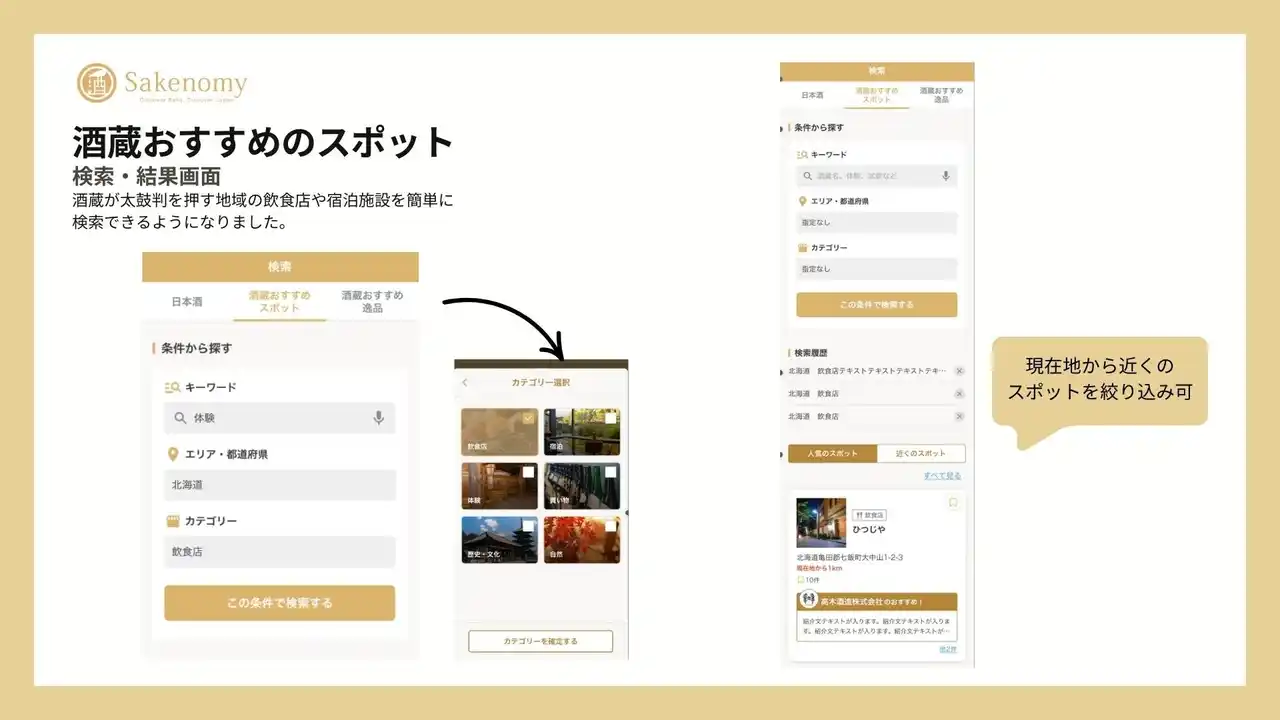Delete the last search history entry
The width and height of the screenshot is (1280, 720).
pos(959,416)
